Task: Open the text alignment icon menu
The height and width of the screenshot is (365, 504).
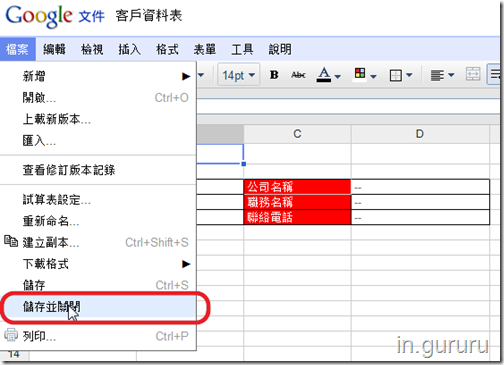Action: [x=437, y=75]
